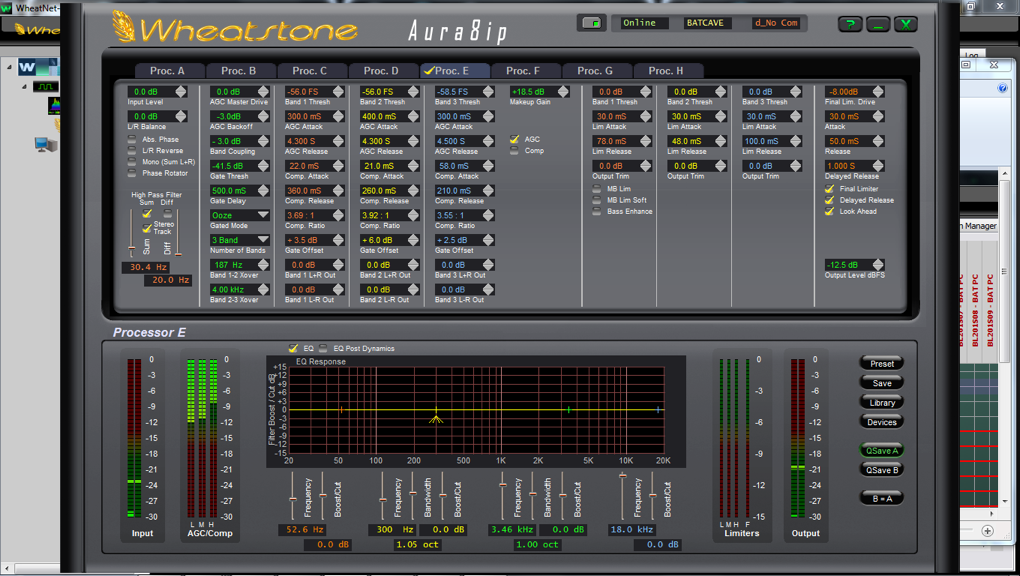Select the blue W icon in WheatNet tree
The width and height of the screenshot is (1020, 576).
27,66
